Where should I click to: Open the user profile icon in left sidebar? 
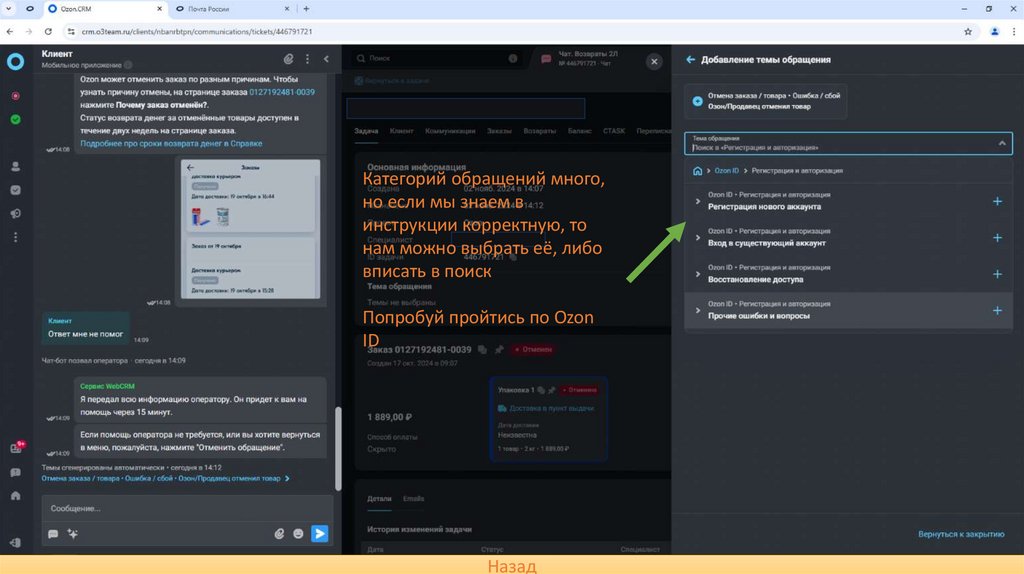[16, 167]
